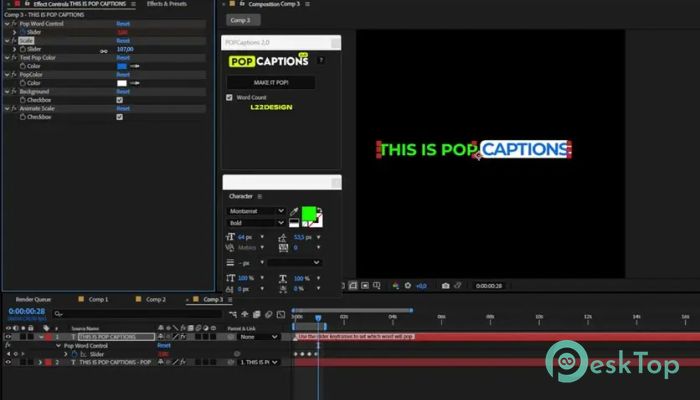
Task: Switch to Effects & Presets tab
Action: click(167, 4)
